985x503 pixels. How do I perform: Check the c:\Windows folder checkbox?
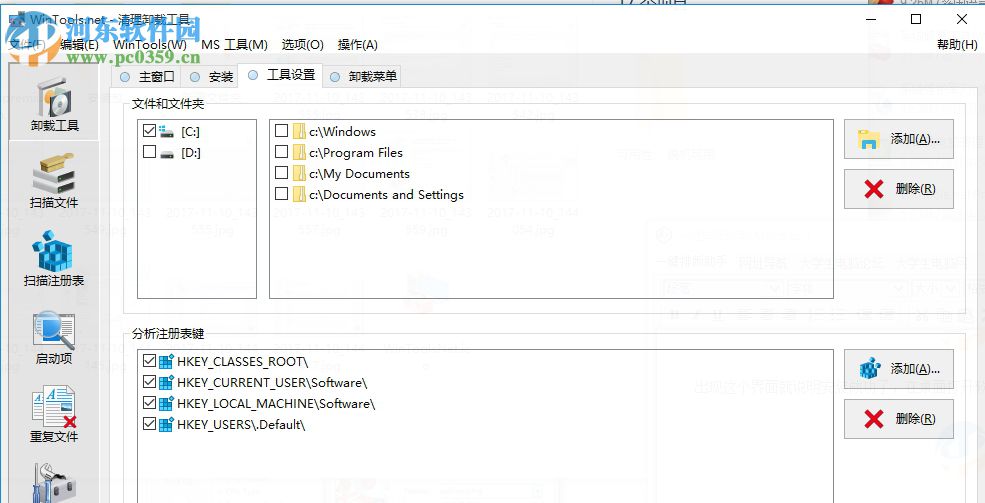click(x=282, y=131)
